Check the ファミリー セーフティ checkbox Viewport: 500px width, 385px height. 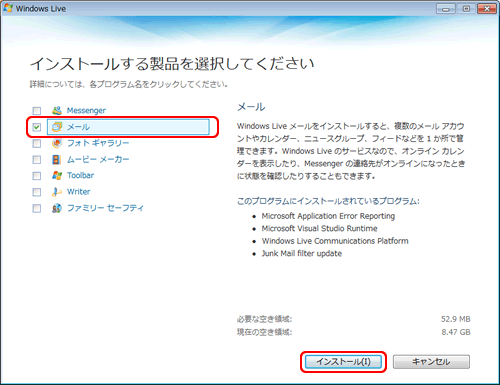coord(37,208)
